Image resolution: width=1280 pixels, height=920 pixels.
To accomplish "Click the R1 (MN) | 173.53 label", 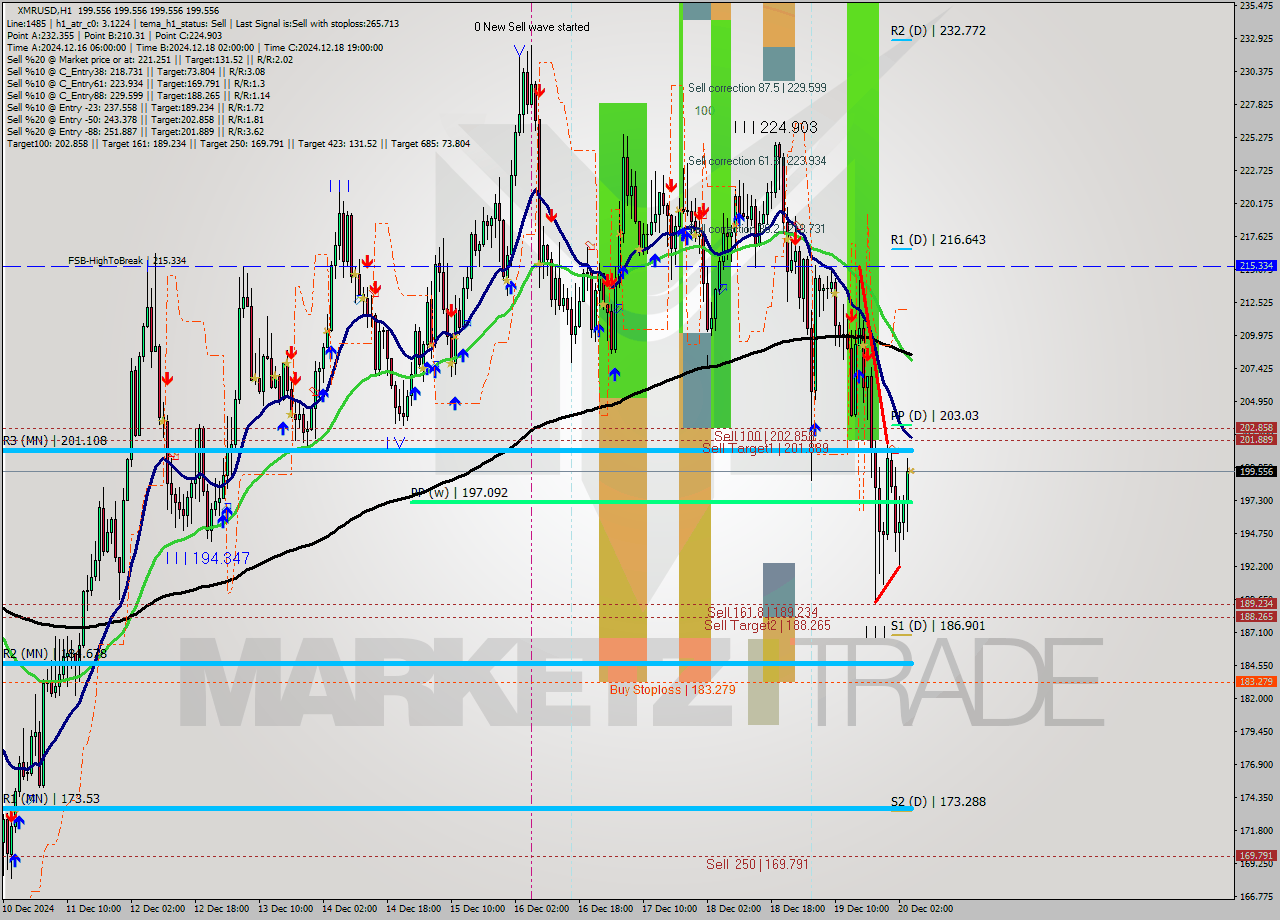I will pos(51,799).
